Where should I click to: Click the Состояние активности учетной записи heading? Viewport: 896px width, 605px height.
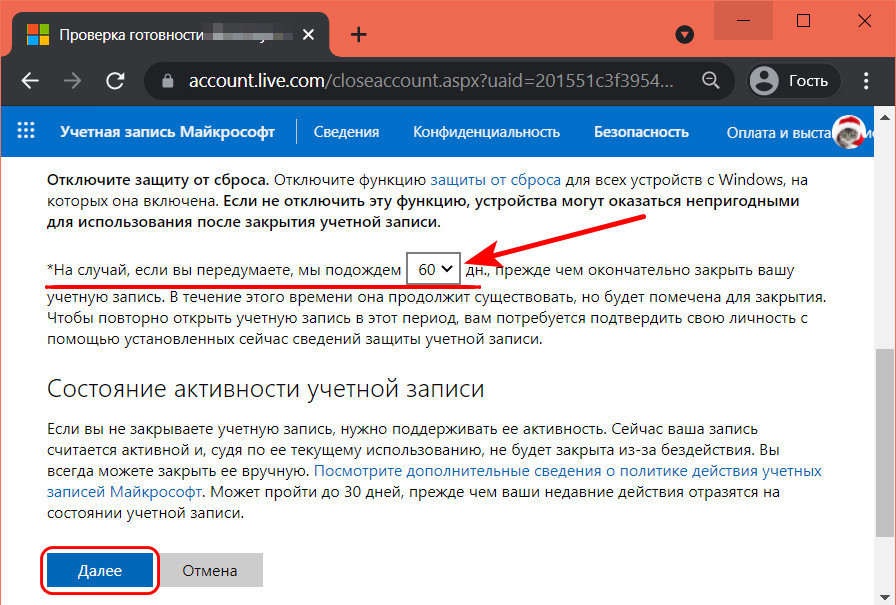(266, 389)
